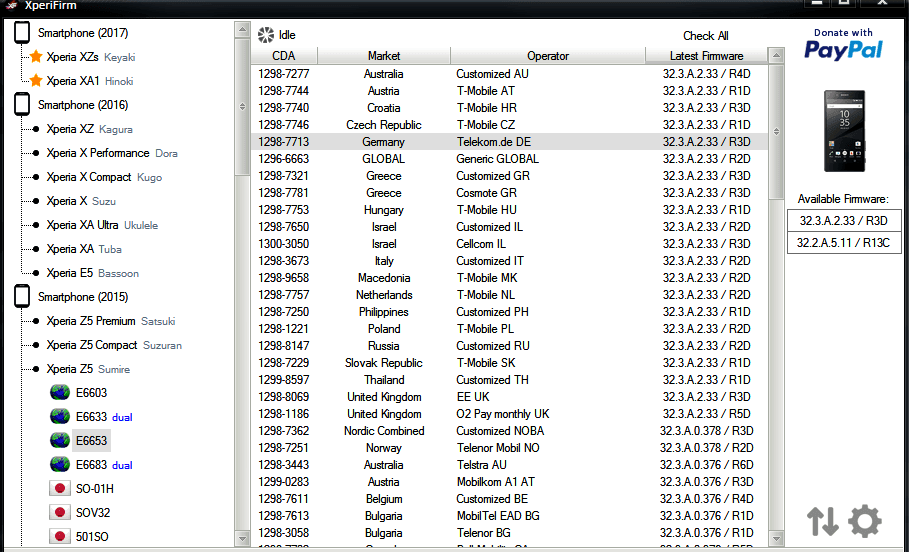Click firmware list scrollbar down arrow
Screen dimensions: 909x552
tap(776, 538)
